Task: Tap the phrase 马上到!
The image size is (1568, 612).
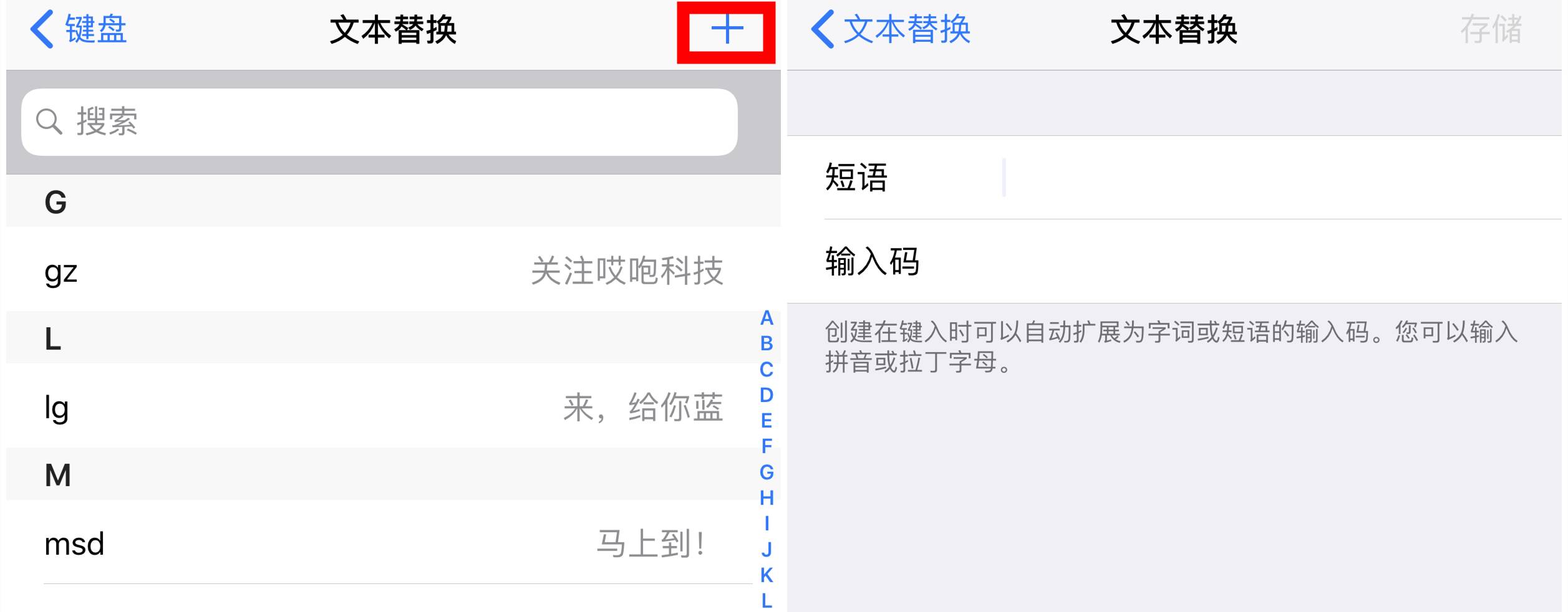Action: click(x=651, y=543)
